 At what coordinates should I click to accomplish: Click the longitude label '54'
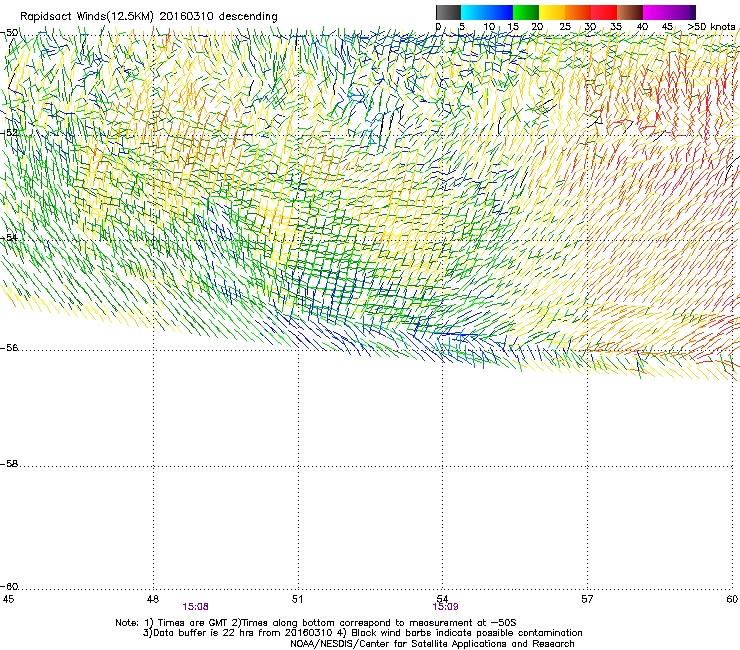point(442,599)
